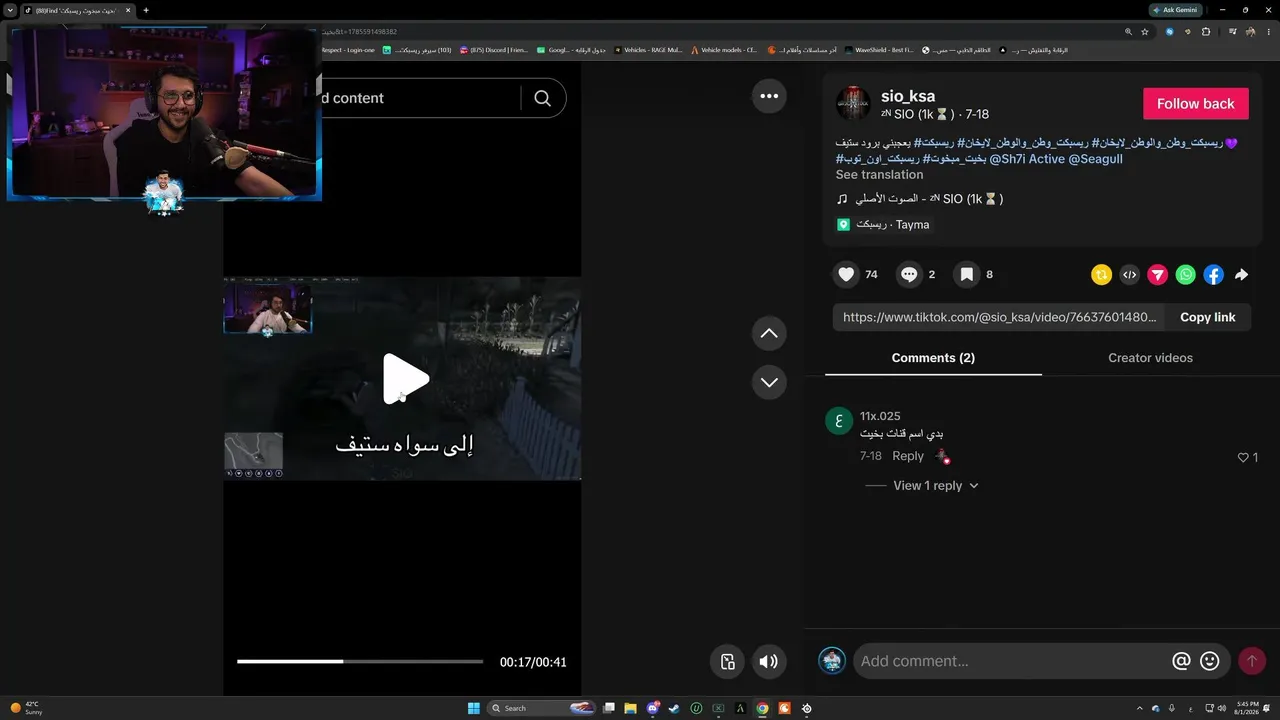Like the video with the heart icon

pos(847,275)
